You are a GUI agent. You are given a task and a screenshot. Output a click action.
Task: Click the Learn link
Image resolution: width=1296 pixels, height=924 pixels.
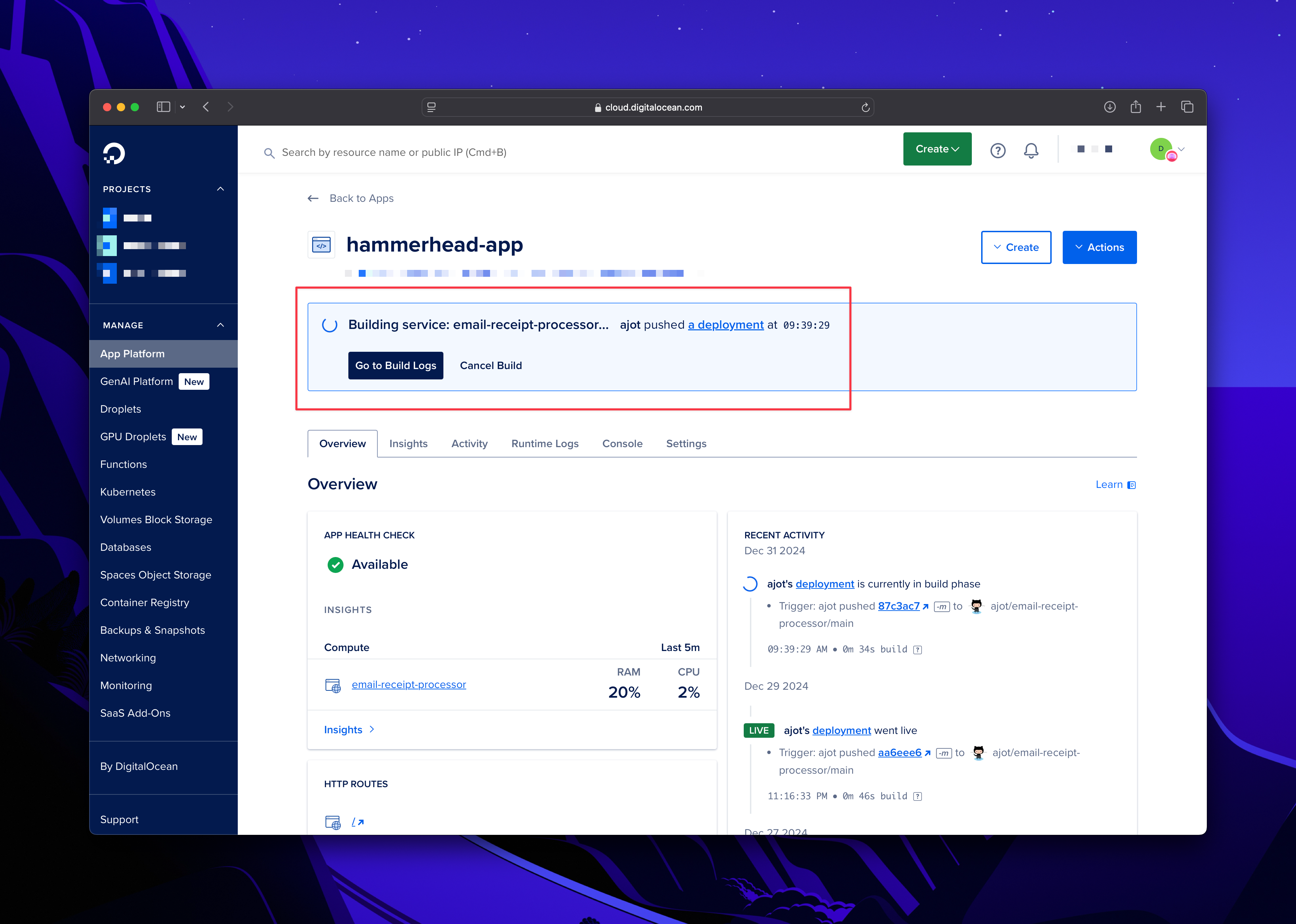pyautogui.click(x=1109, y=485)
